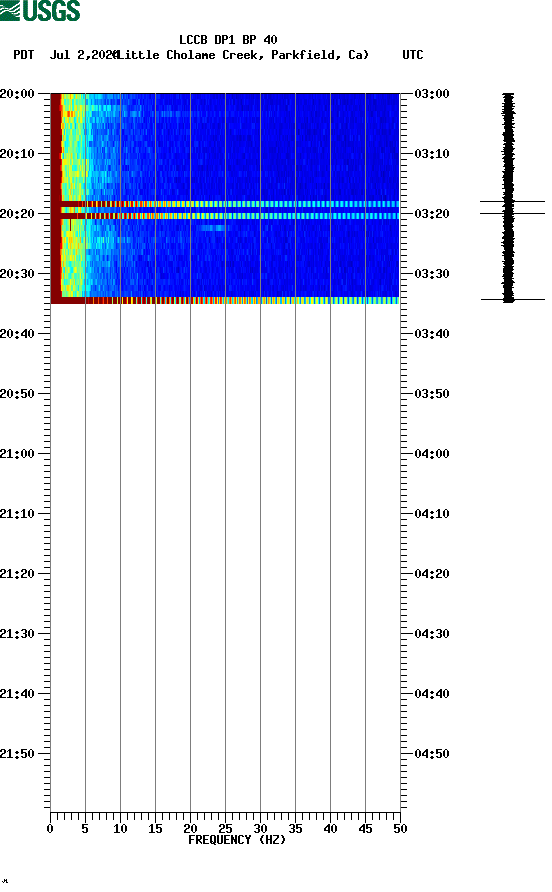Click the '20:00' PDT time label
The image size is (552, 892).
tap(17, 94)
